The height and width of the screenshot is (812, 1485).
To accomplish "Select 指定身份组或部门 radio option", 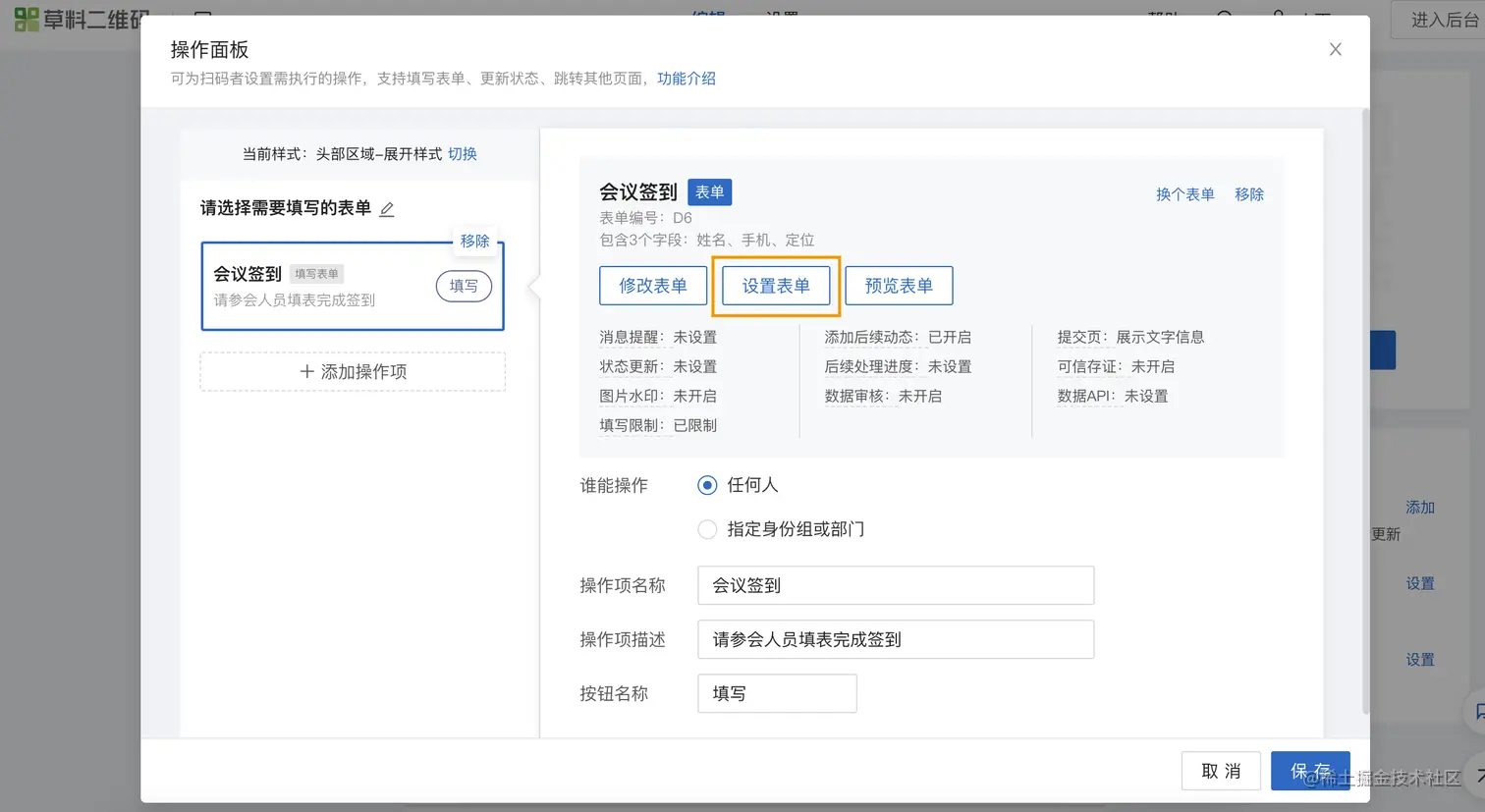I will [x=707, y=529].
